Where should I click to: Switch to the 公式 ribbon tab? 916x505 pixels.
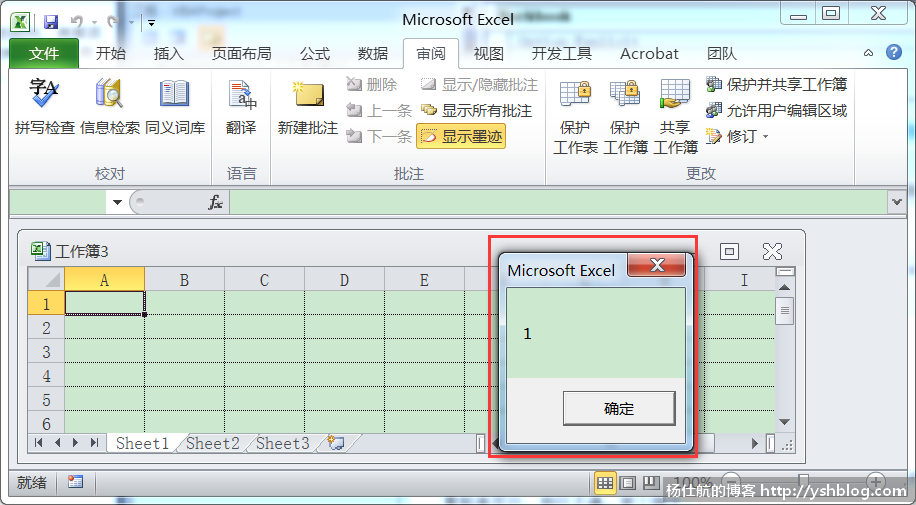pyautogui.click(x=315, y=54)
